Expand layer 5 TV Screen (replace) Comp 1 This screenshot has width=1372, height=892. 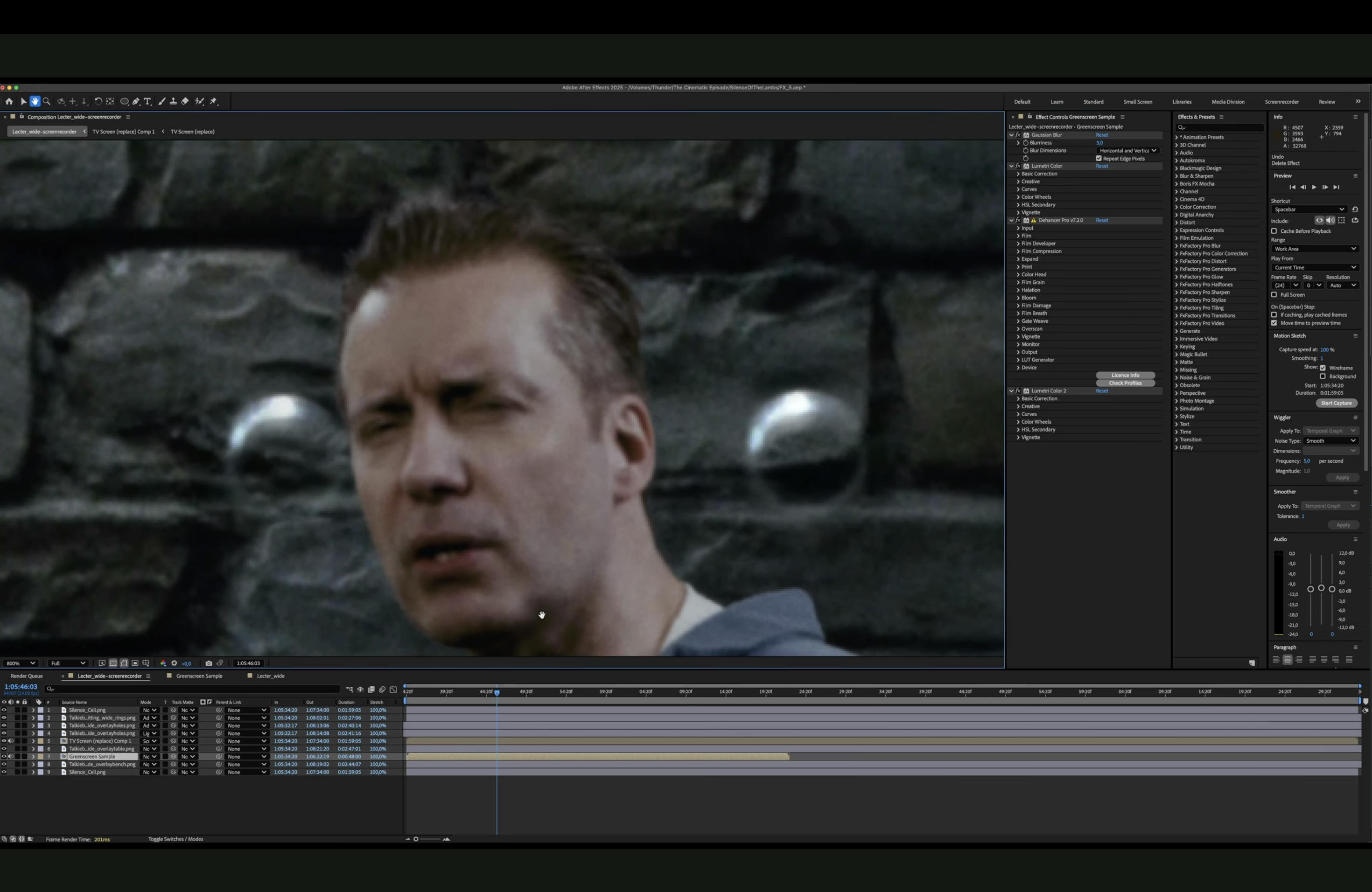33,741
